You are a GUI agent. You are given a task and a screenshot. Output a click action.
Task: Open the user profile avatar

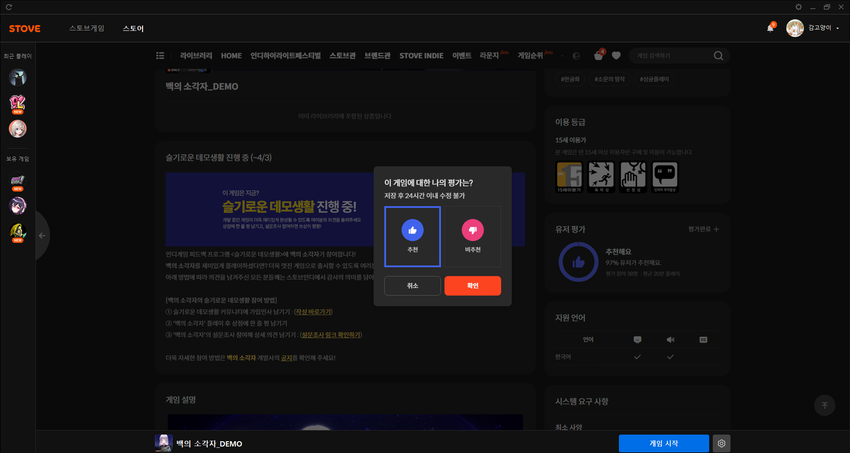click(x=795, y=28)
